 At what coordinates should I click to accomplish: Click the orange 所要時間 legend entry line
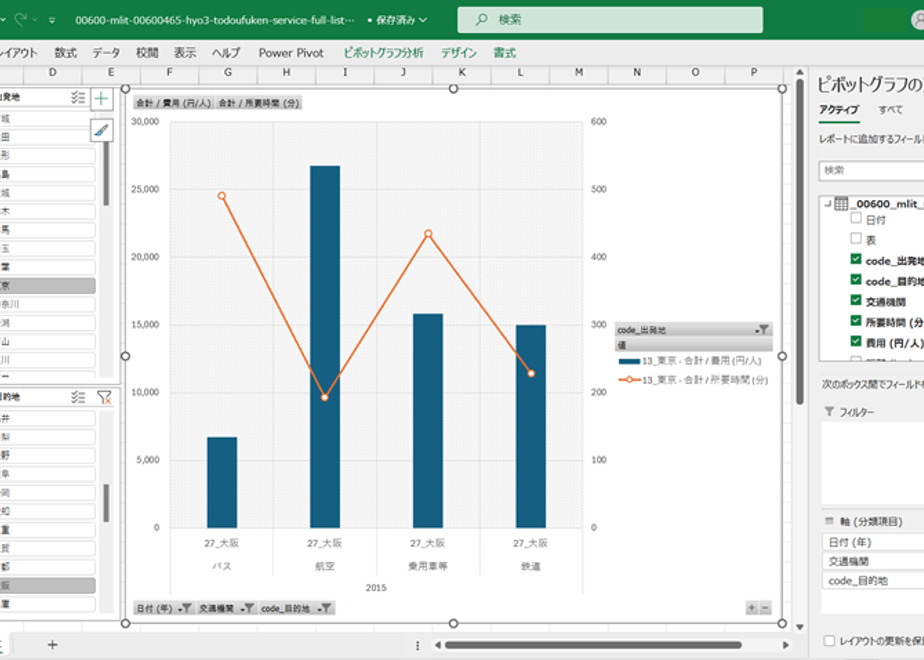tap(629, 380)
